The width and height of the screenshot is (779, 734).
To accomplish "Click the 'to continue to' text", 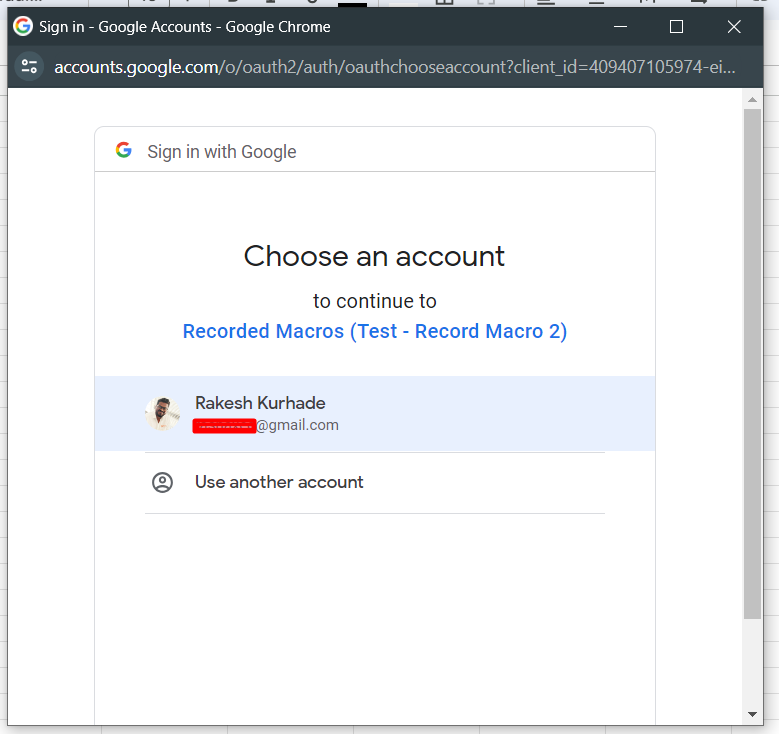I will point(375,301).
